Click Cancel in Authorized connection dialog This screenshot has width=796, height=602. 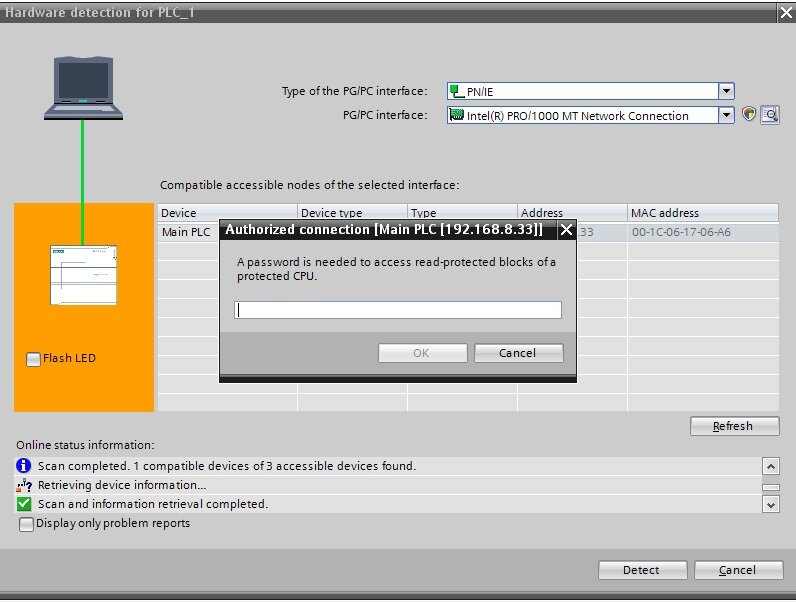point(518,353)
